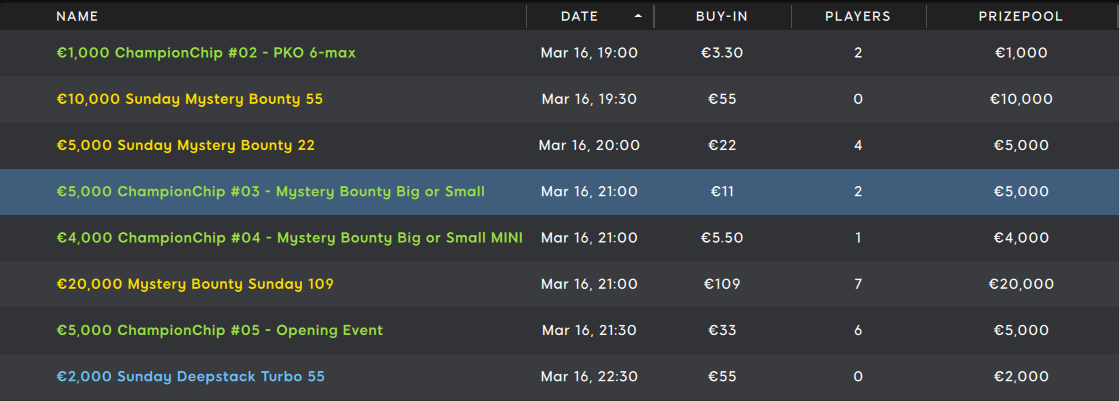Click the €10,000 prizepool value
This screenshot has width=1119, height=401.
1021,99
